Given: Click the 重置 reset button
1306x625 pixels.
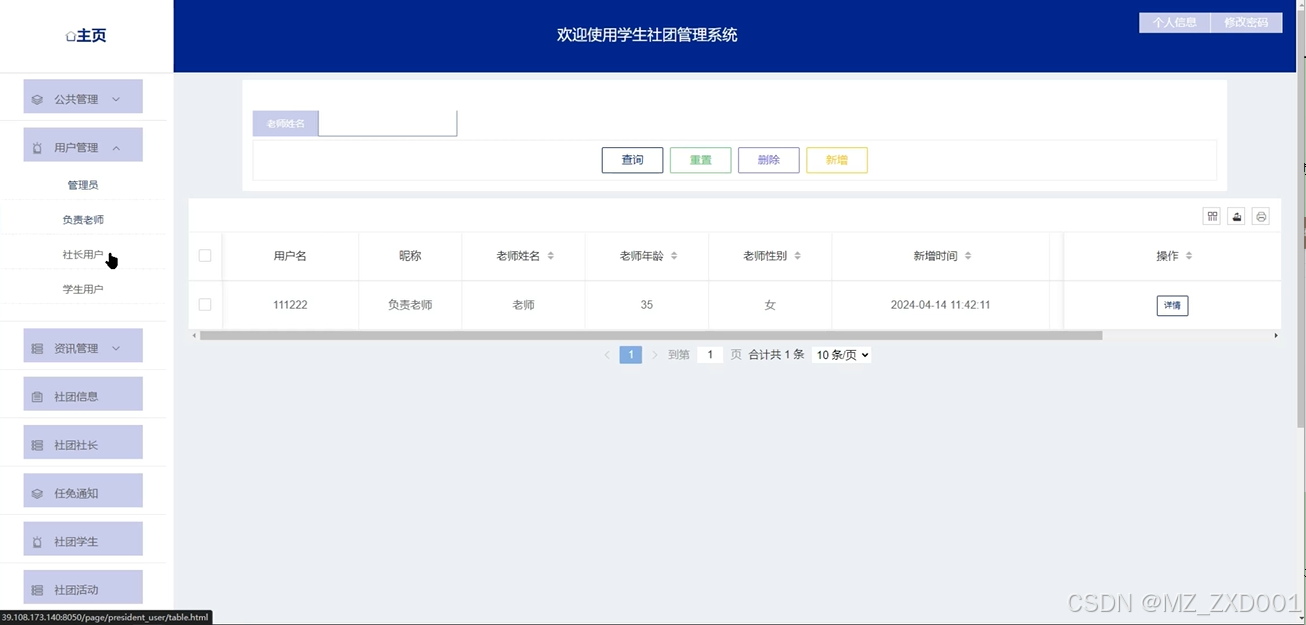Looking at the screenshot, I should tap(701, 160).
